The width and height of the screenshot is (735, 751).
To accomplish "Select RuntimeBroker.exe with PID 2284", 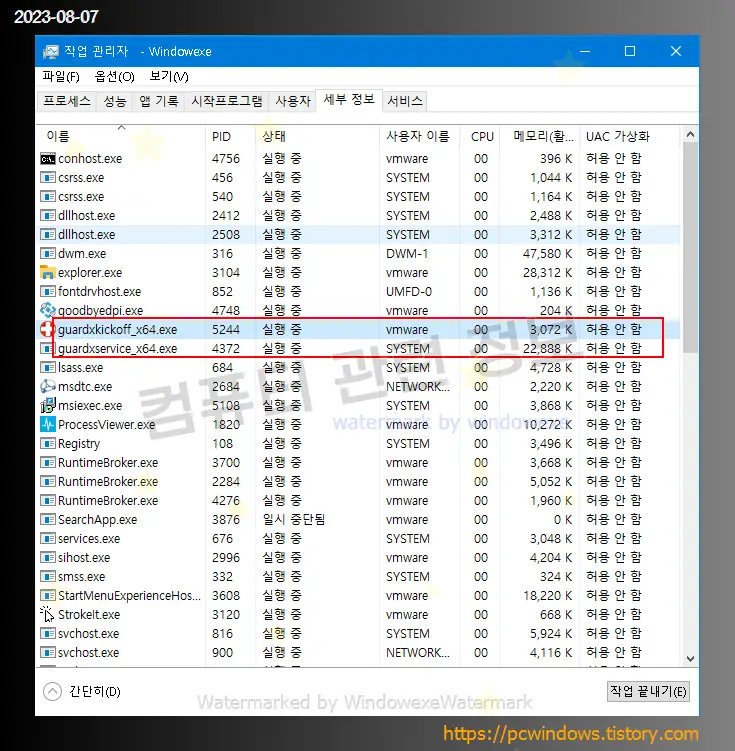I will 359,482.
